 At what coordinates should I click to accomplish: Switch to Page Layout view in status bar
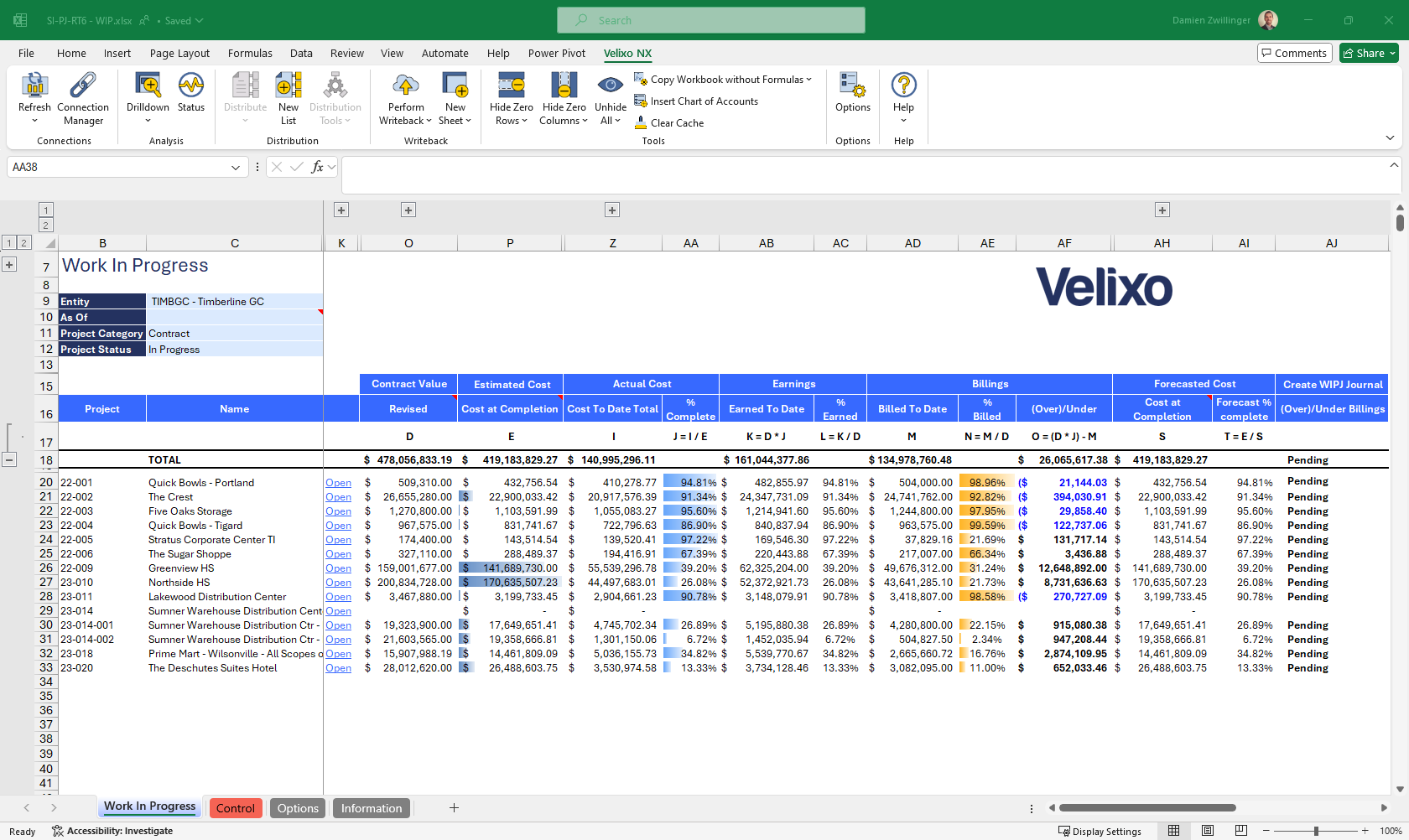1208,831
